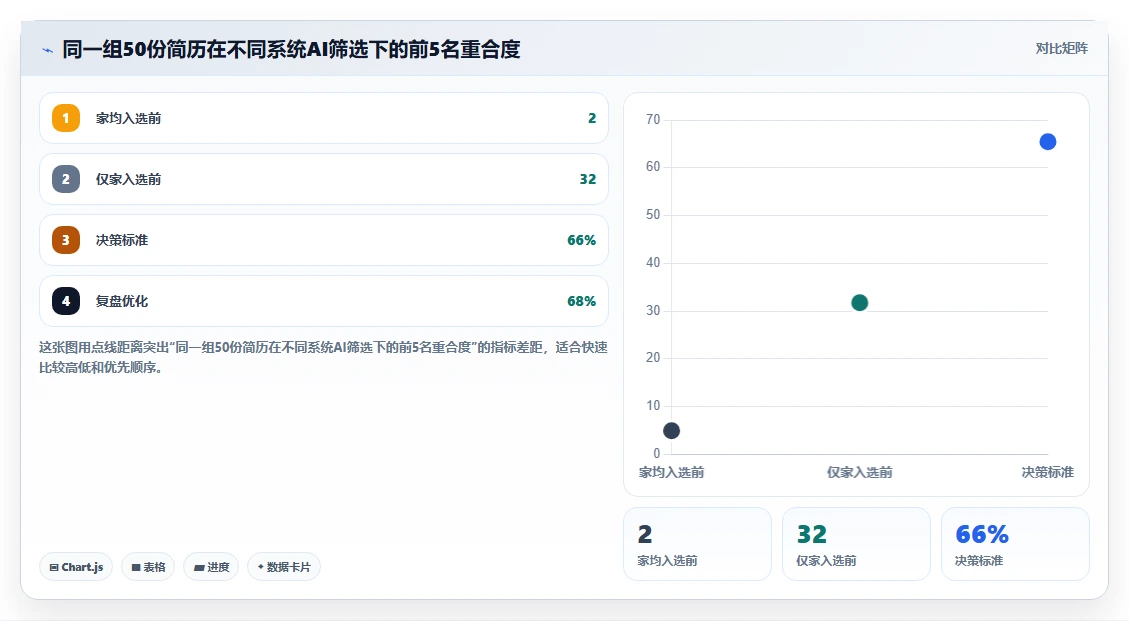Screen dimensions: 1129x621
Task: Click the value 32 in 仅家入选前 list row
Action: click(x=588, y=179)
